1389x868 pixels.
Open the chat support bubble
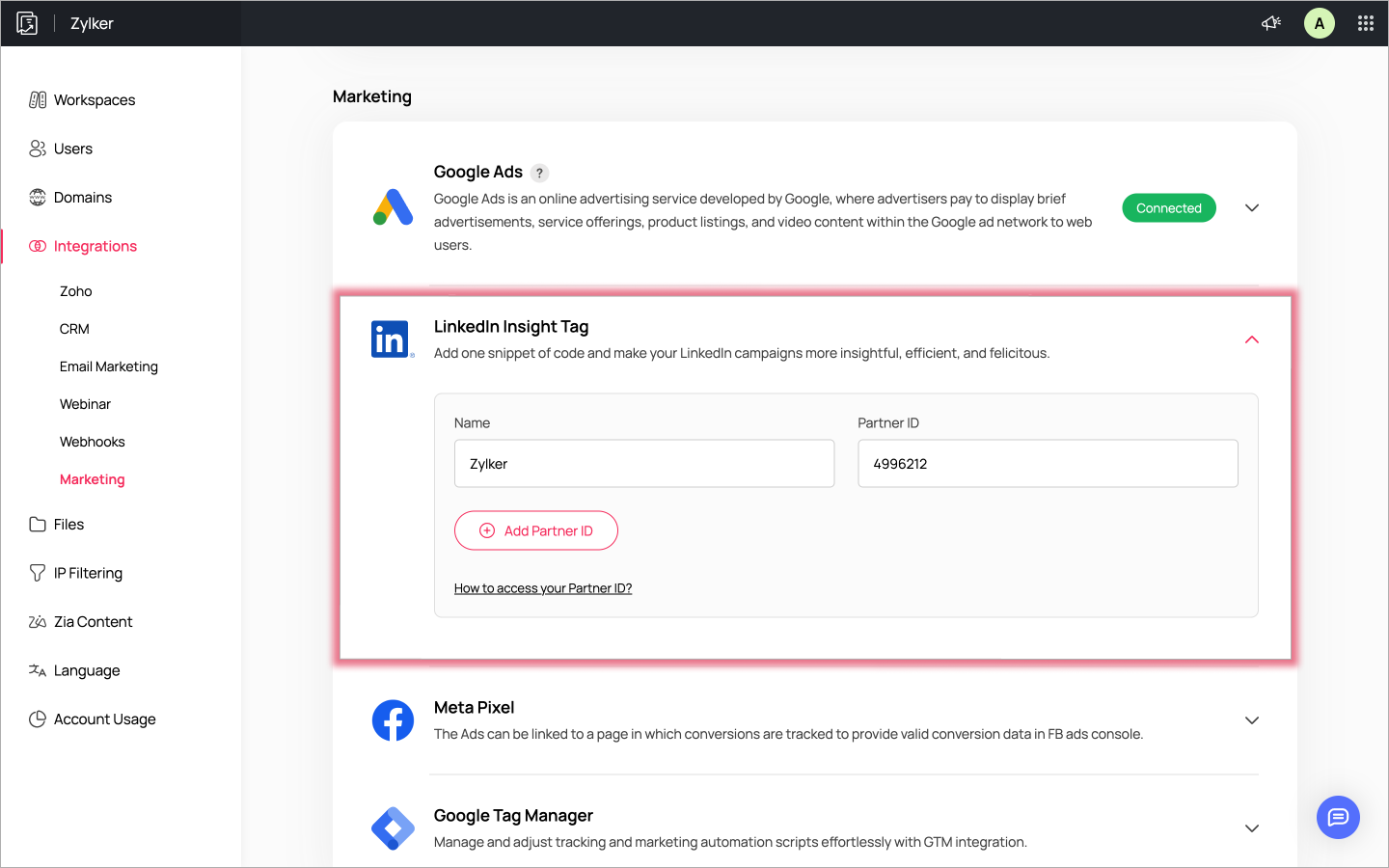click(x=1338, y=817)
